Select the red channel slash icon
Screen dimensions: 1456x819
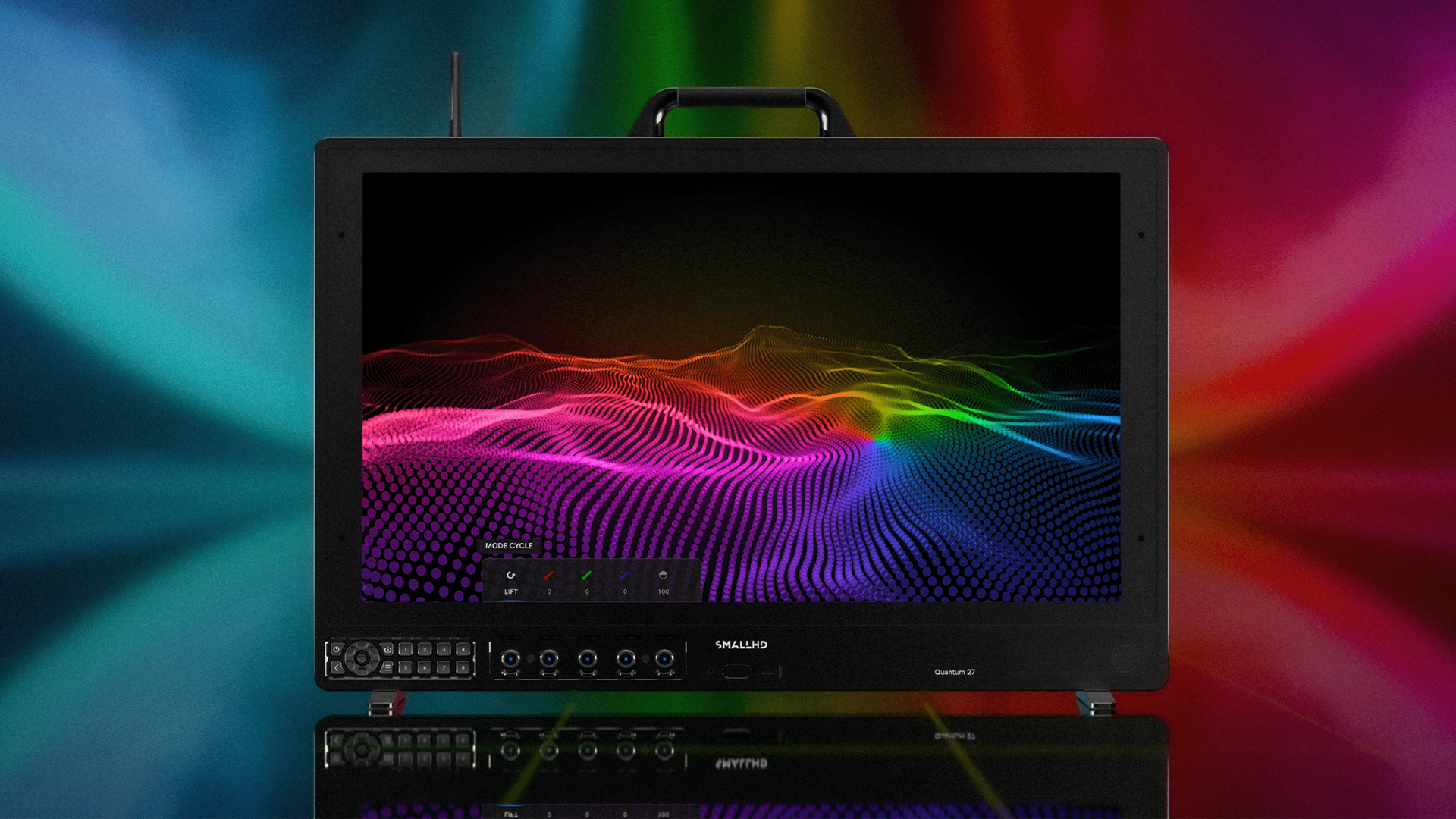point(548,575)
